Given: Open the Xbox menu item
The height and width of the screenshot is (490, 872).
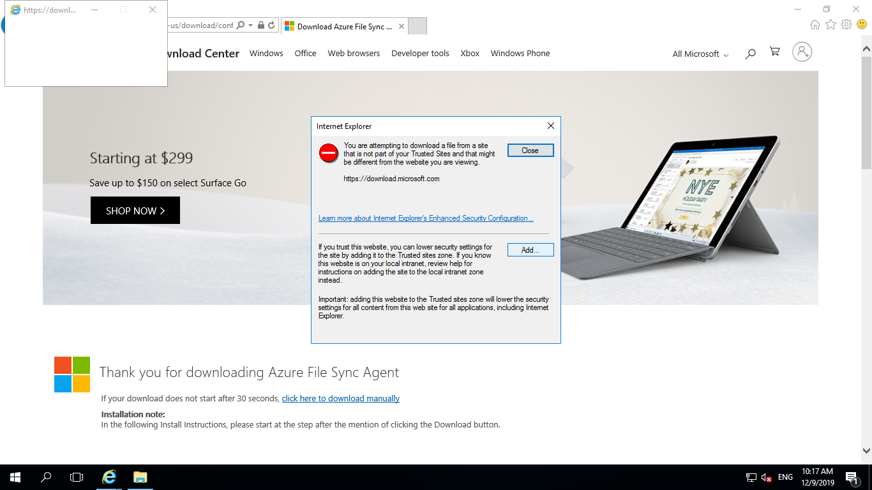Looking at the screenshot, I should (x=470, y=53).
